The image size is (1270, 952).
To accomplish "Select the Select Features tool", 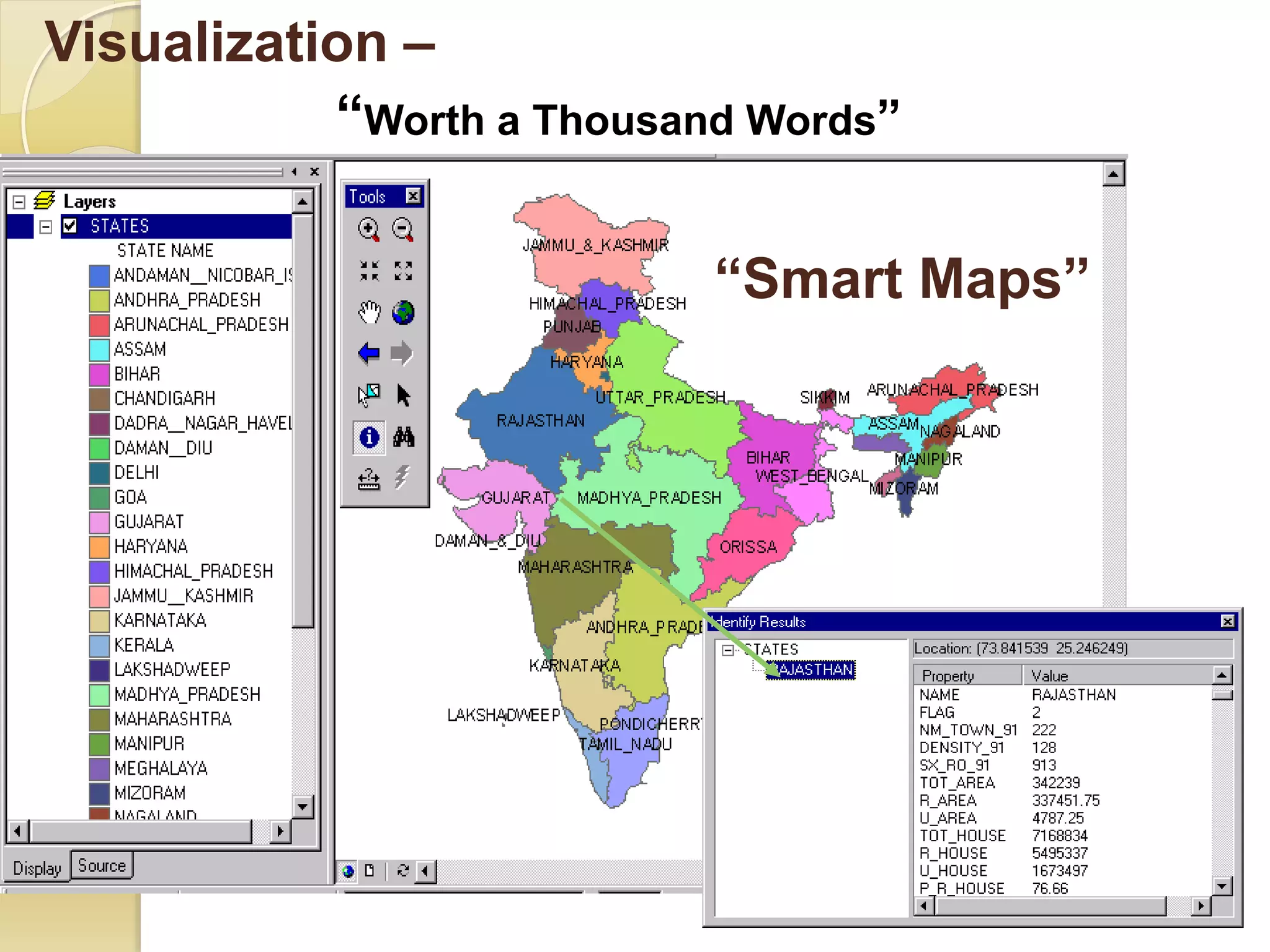I will [369, 395].
